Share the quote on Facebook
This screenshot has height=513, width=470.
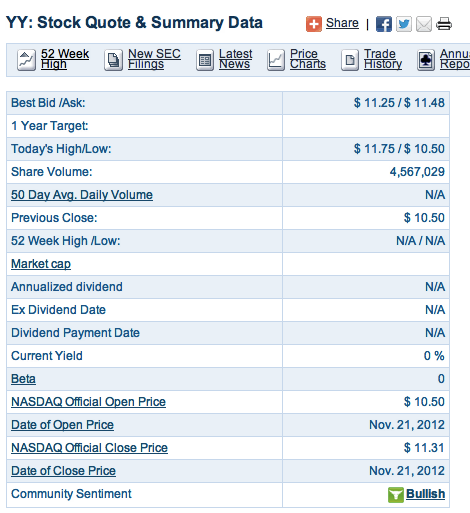pos(384,24)
